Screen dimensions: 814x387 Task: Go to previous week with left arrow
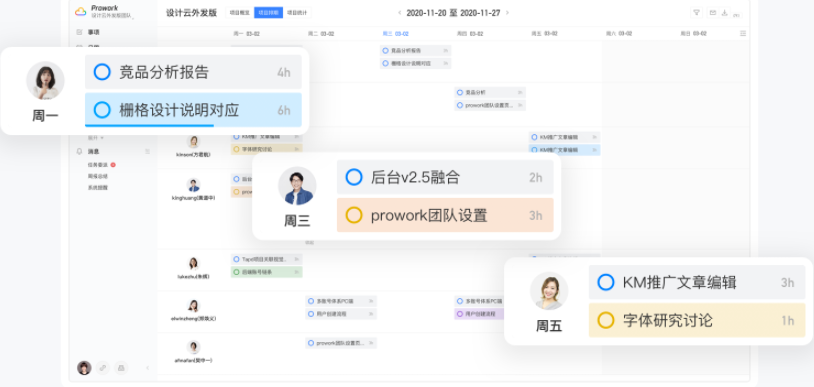click(399, 12)
